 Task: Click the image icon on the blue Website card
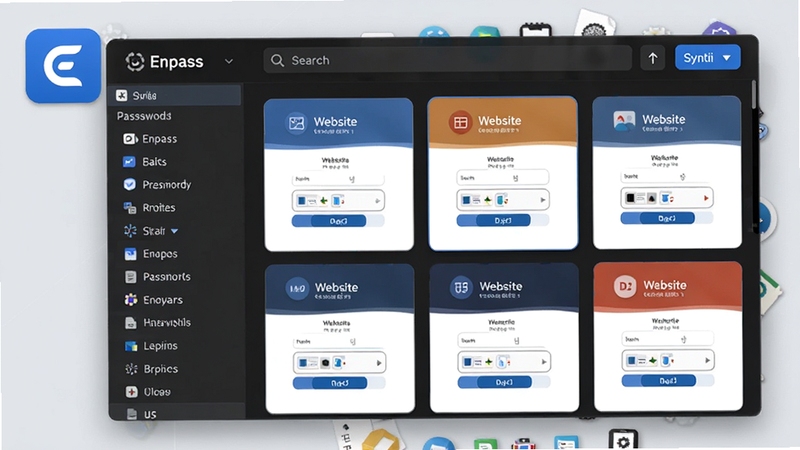pyautogui.click(x=296, y=123)
